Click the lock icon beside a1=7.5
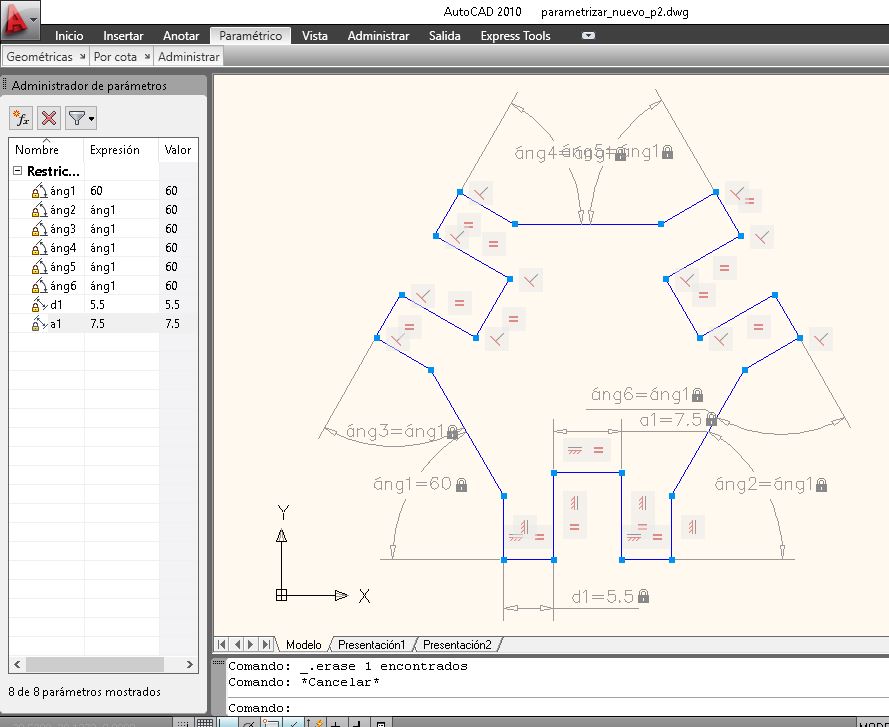This screenshot has height=727, width=889. [711, 420]
